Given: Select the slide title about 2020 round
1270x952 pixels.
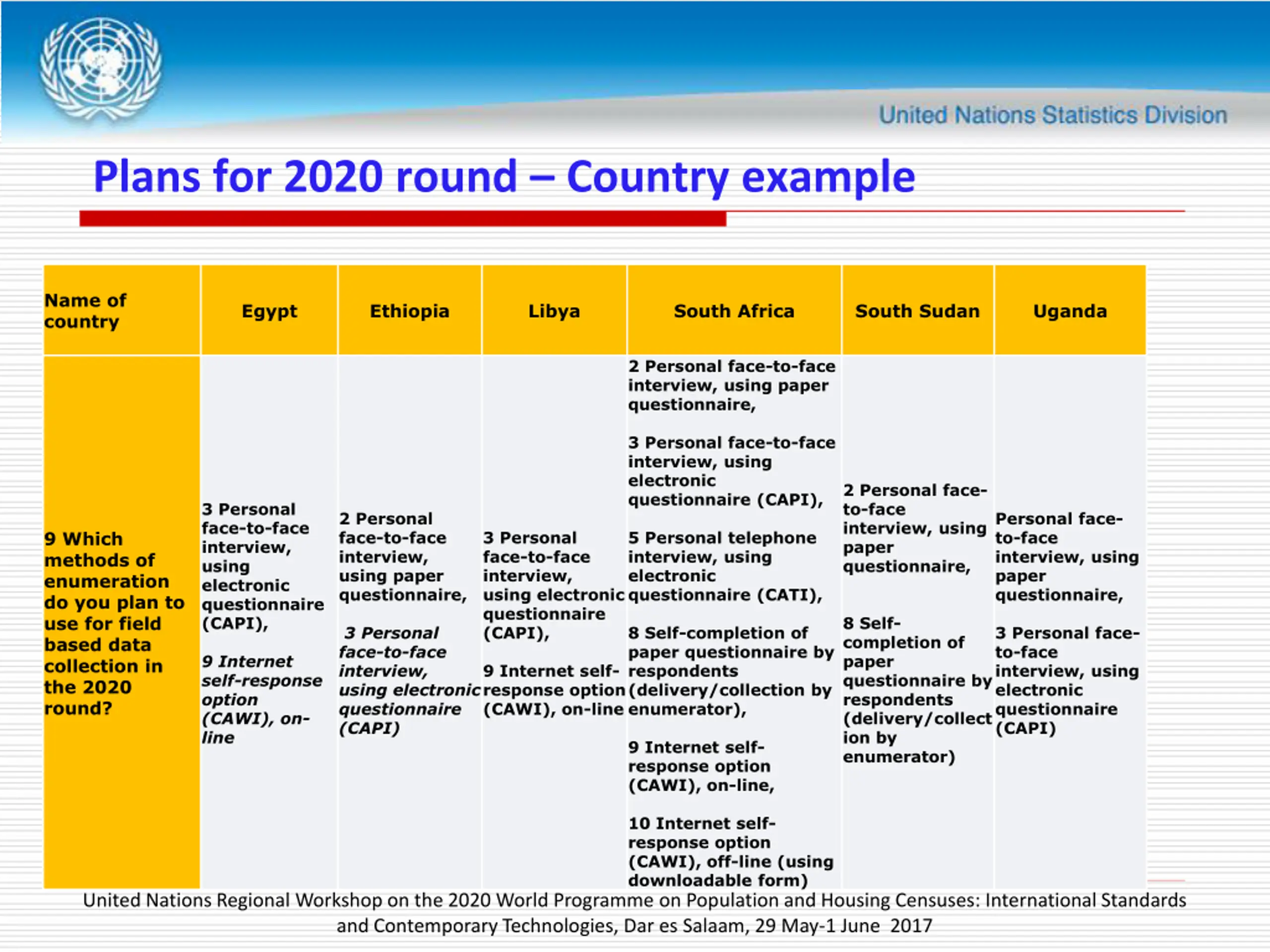Looking at the screenshot, I should pyautogui.click(x=504, y=176).
